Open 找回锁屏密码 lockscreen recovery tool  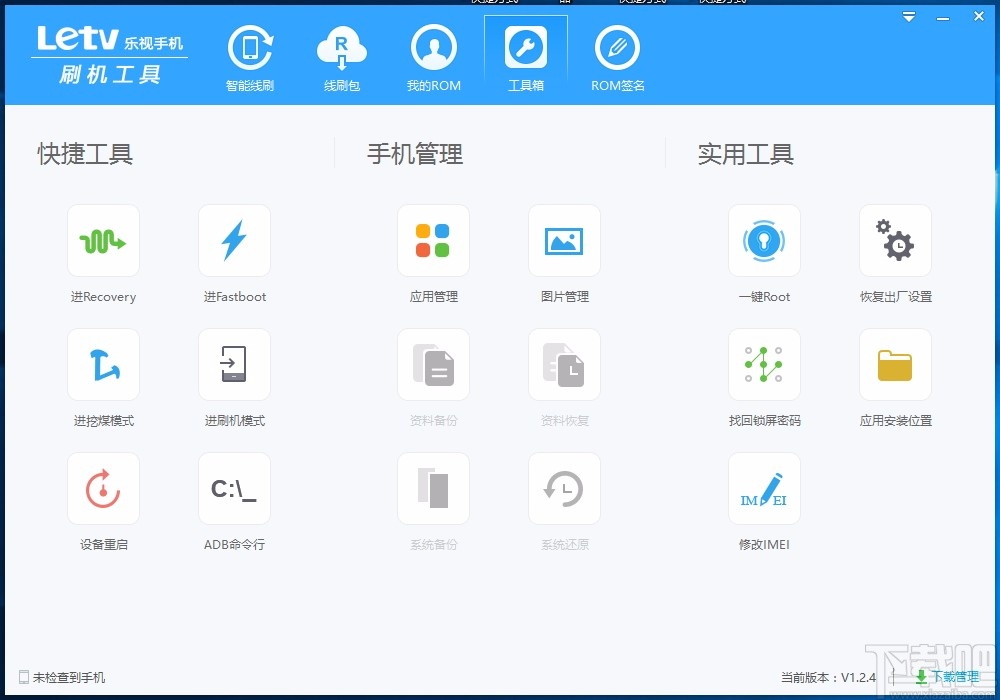coord(764,364)
